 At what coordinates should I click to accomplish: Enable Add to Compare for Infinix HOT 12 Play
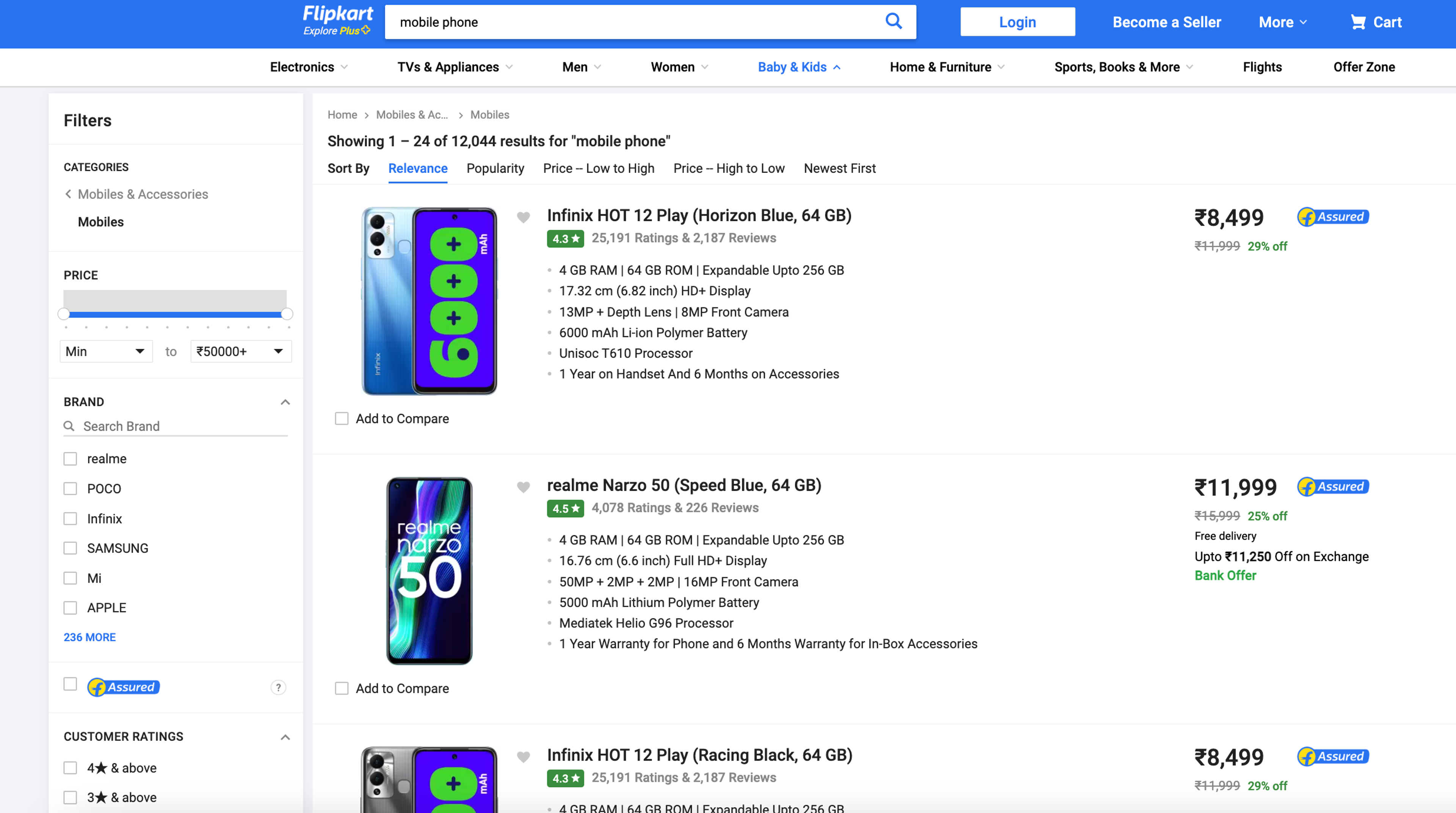(x=341, y=418)
